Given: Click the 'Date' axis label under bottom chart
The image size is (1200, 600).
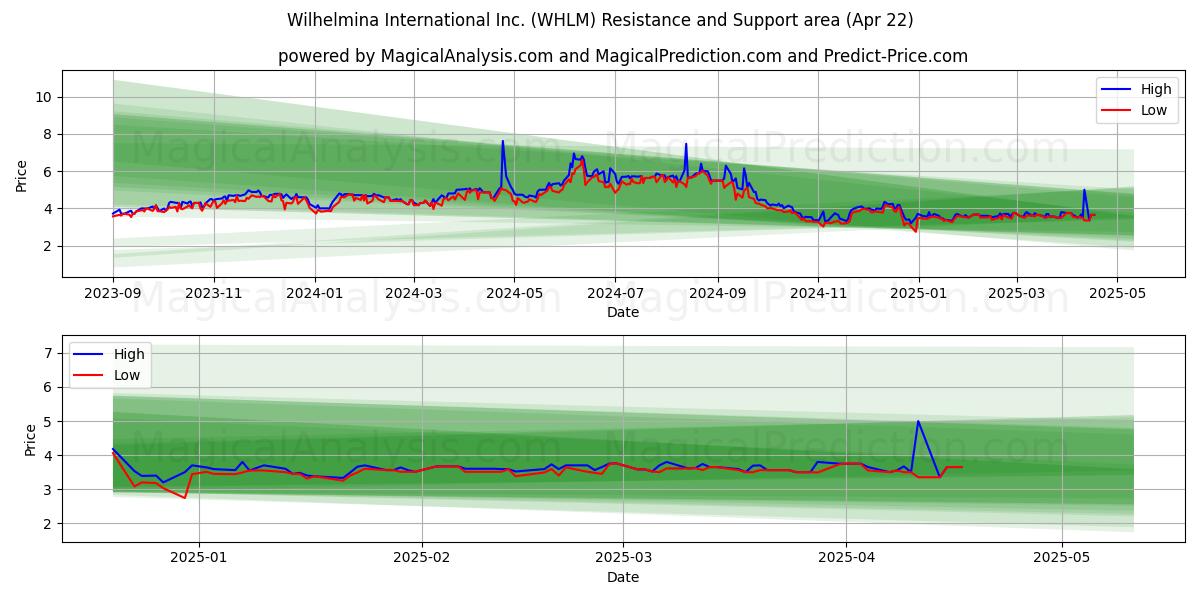Looking at the screenshot, I should coord(623,577).
